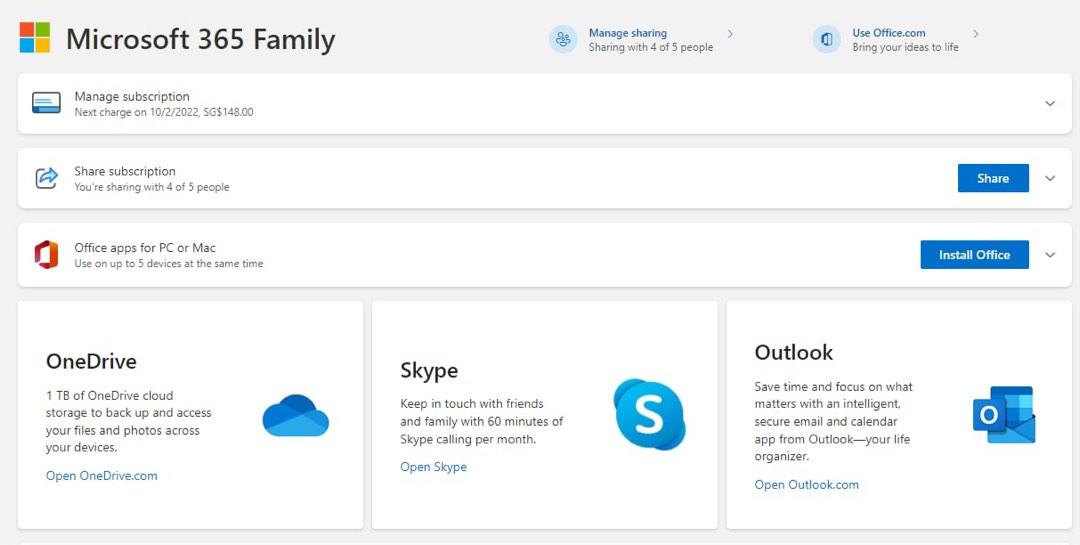Open the arrow next to Use Office.com

pyautogui.click(x=975, y=33)
